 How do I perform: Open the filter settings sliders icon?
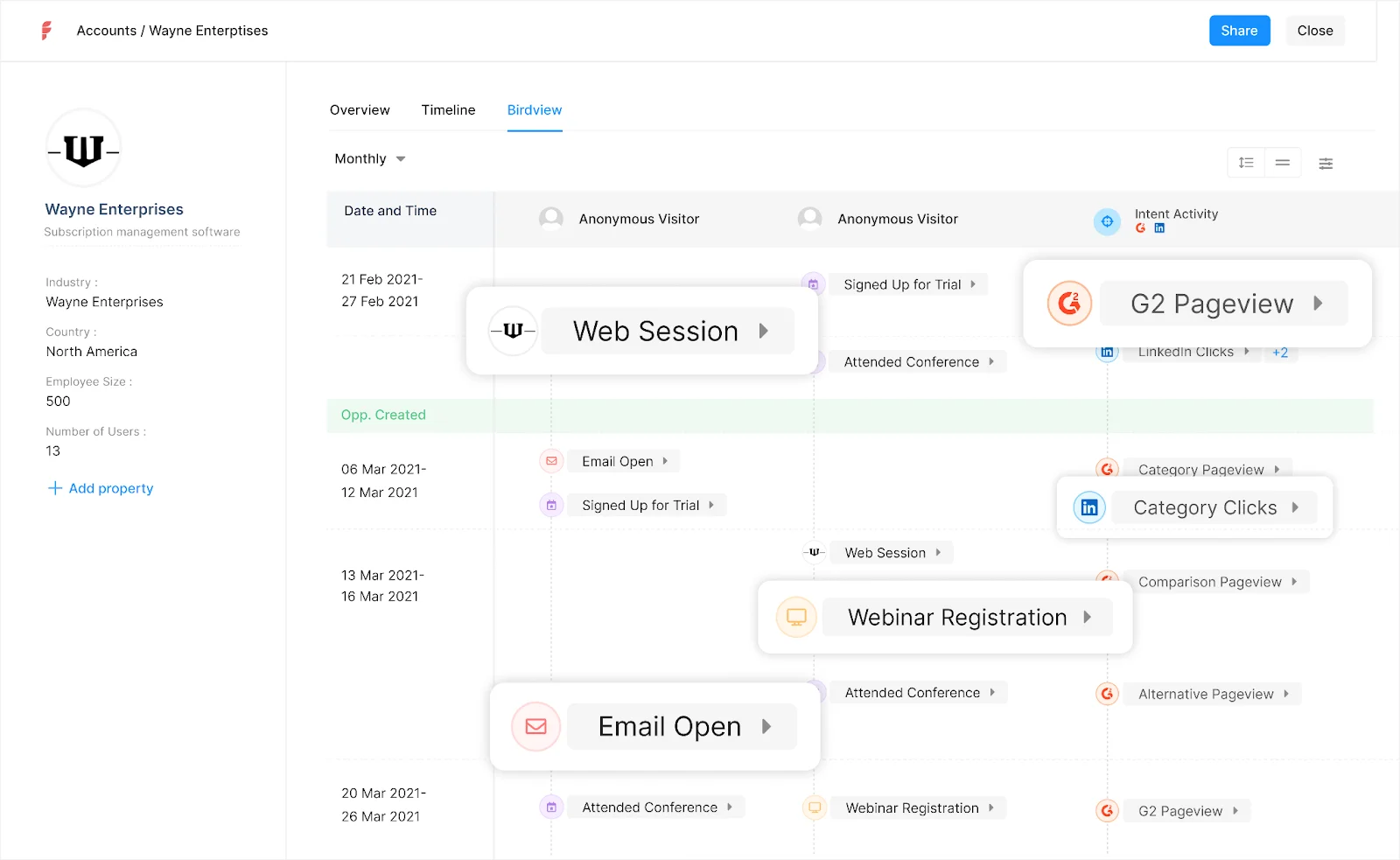tap(1326, 164)
